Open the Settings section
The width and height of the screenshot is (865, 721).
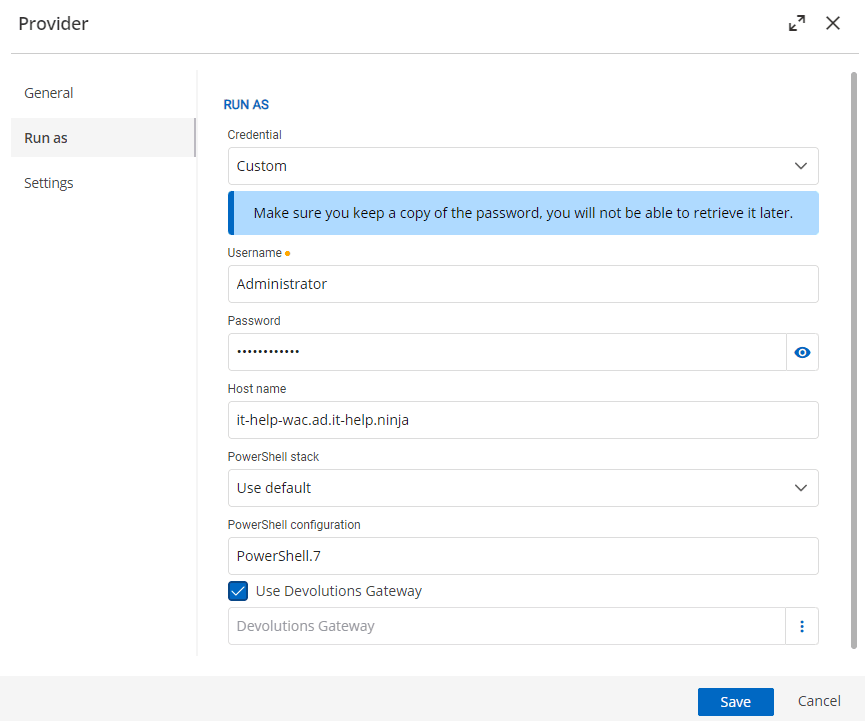48,182
